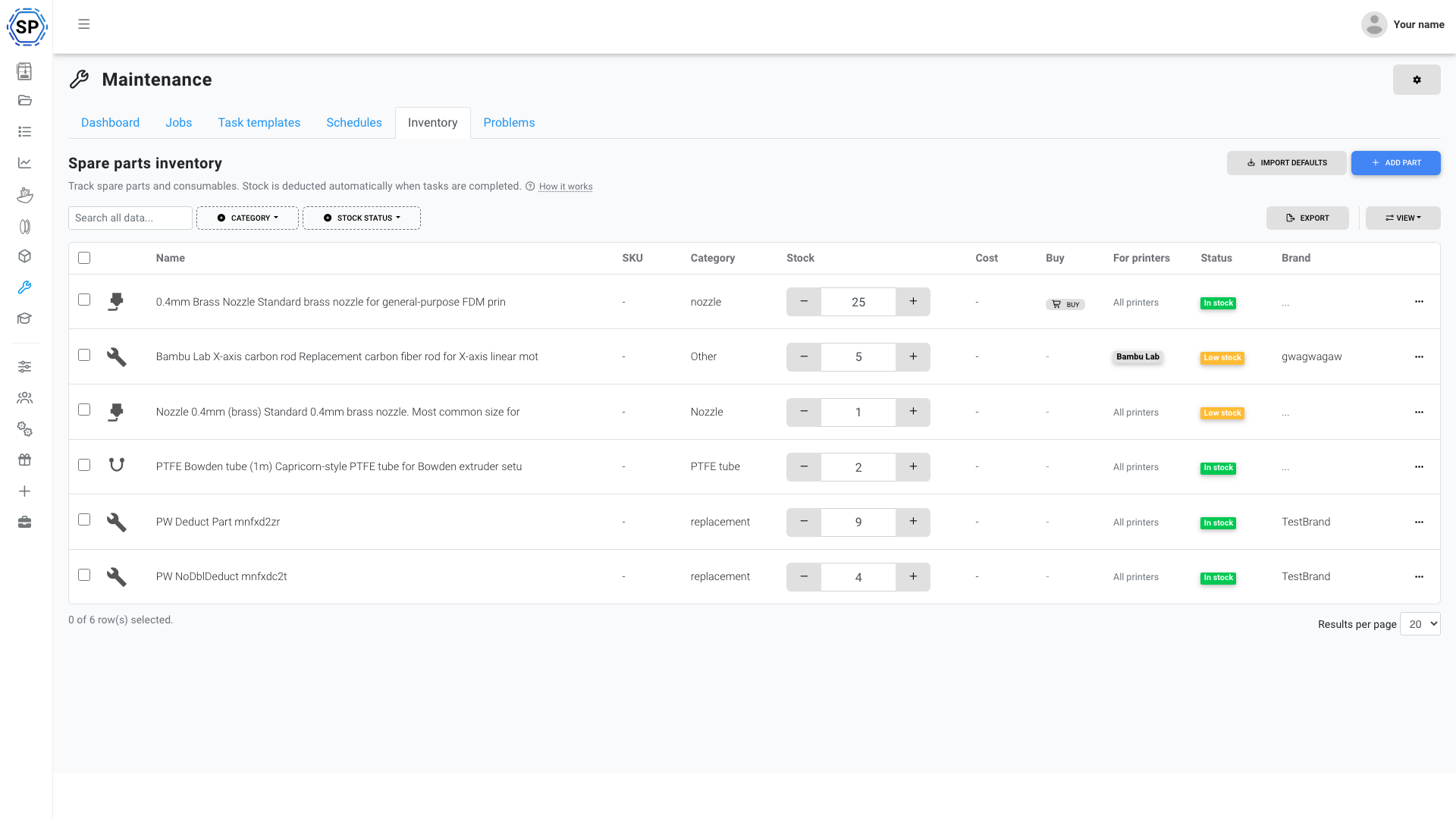This screenshot has width=1456, height=819.
Task: Click the Benchy boat icon in sidebar
Action: click(x=25, y=195)
